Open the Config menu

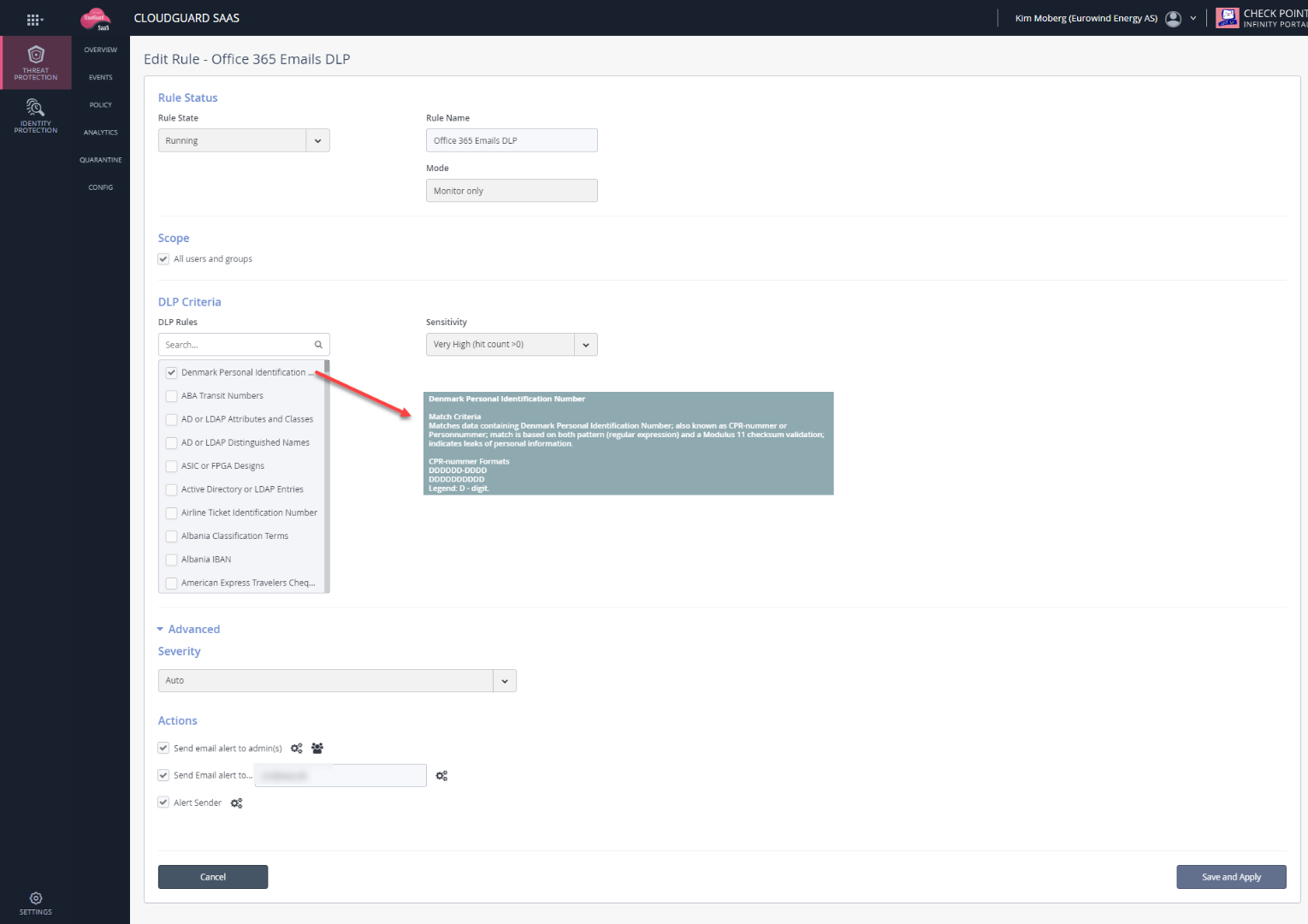tap(101, 187)
